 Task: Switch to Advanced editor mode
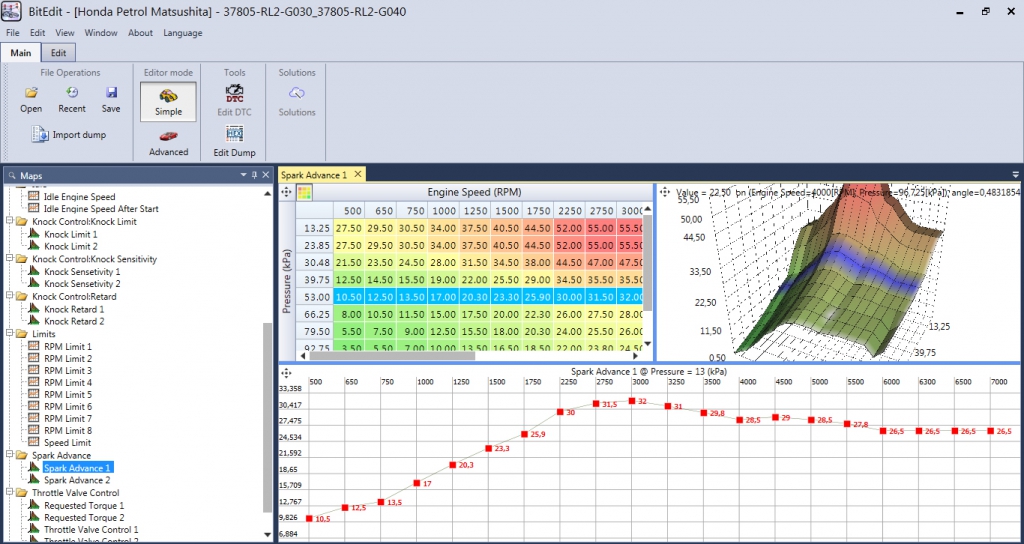168,143
